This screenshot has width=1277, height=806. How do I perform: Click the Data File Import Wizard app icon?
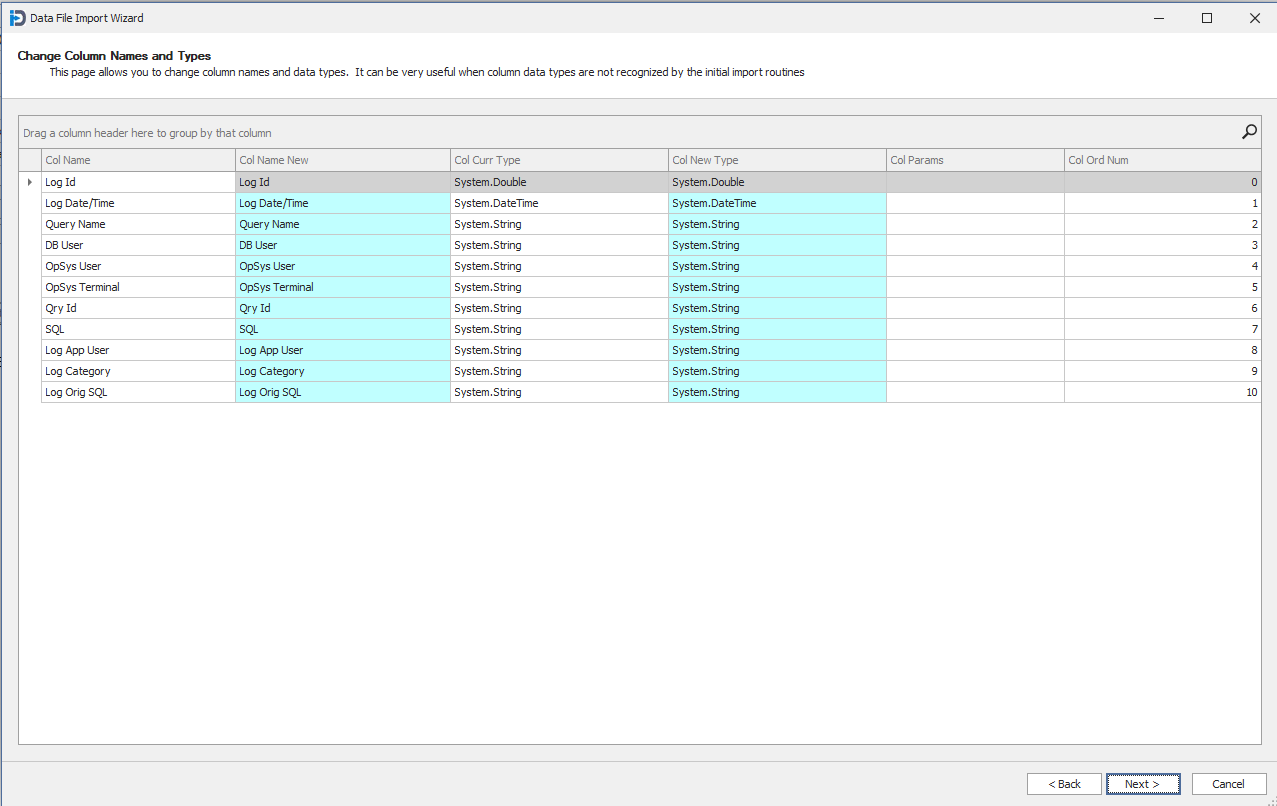[17, 18]
